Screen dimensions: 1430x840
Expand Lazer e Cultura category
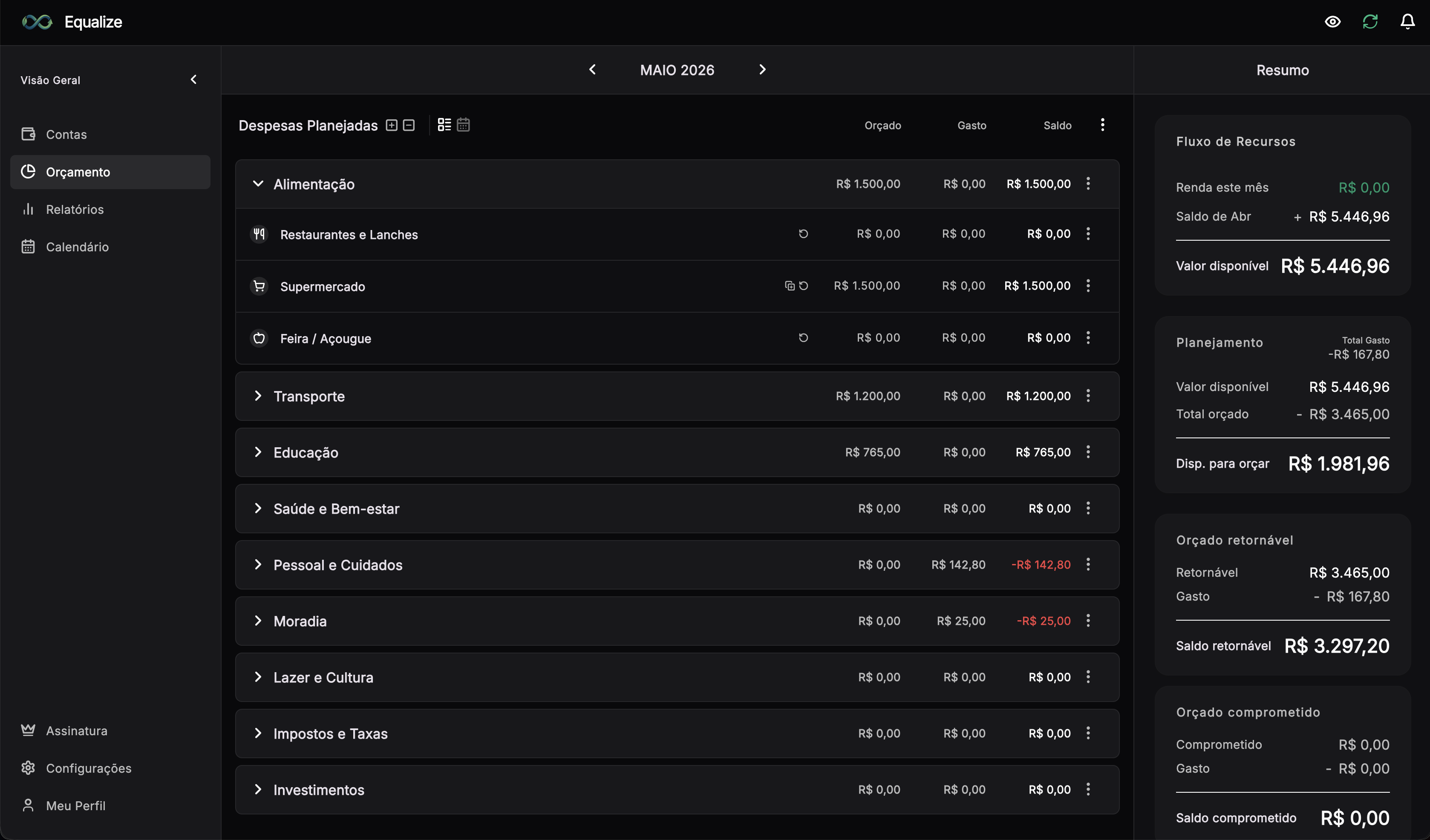(258, 676)
